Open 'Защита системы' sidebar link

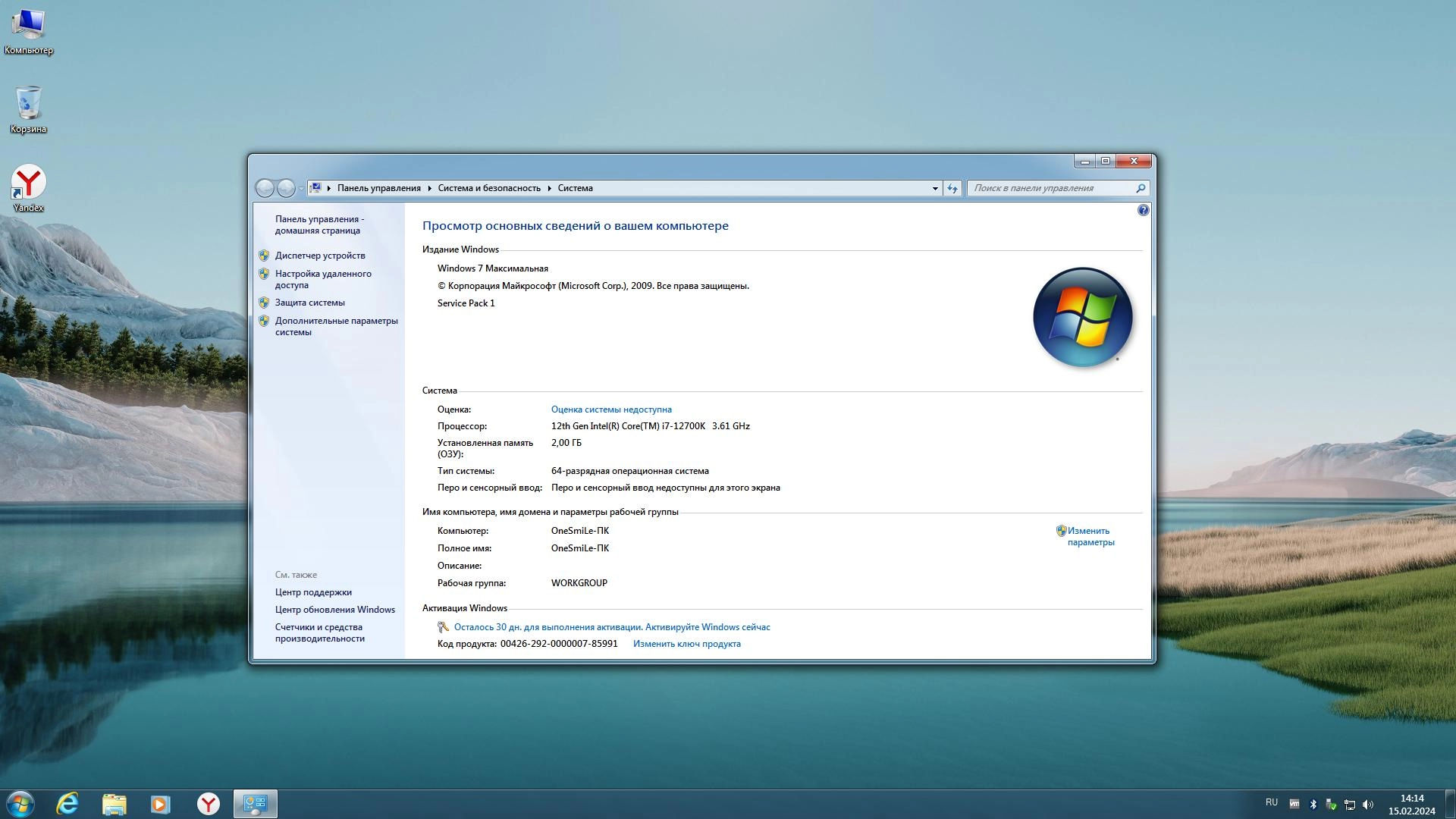309,303
